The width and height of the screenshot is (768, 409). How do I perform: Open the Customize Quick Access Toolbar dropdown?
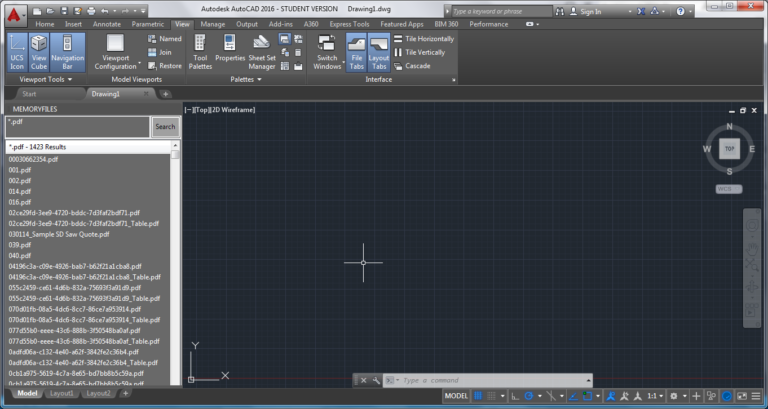click(143, 11)
